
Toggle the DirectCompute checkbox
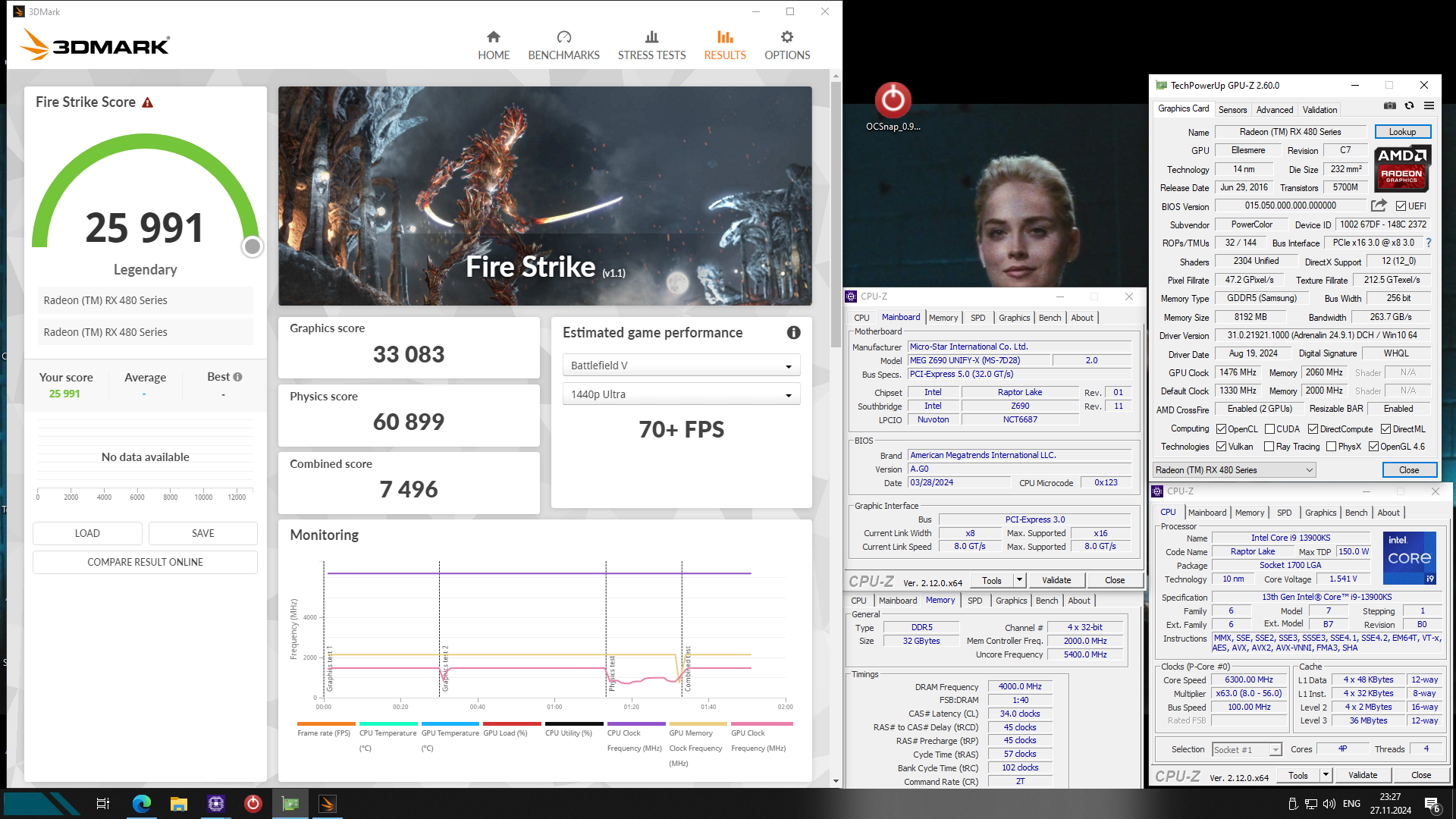(x=1313, y=429)
